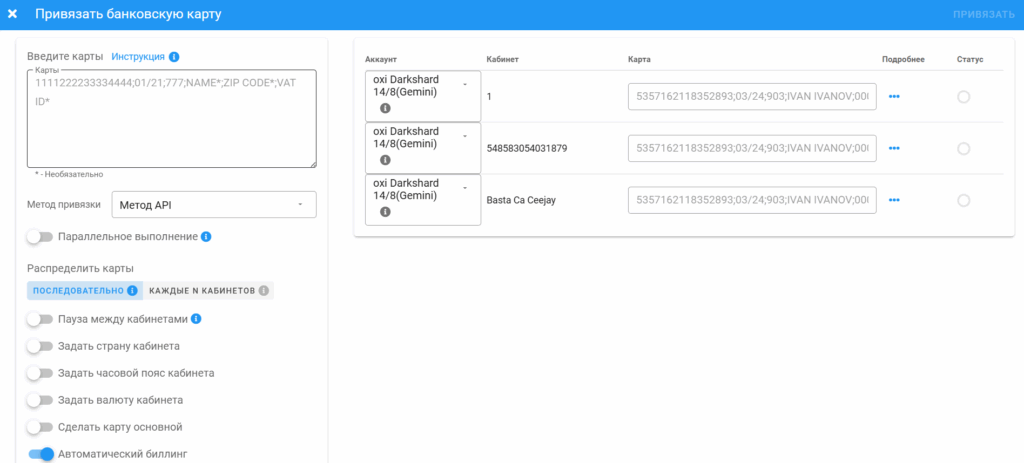Click card input for Basta Ca Ceejay
Image resolution: width=1024 pixels, height=463 pixels.
coord(752,200)
